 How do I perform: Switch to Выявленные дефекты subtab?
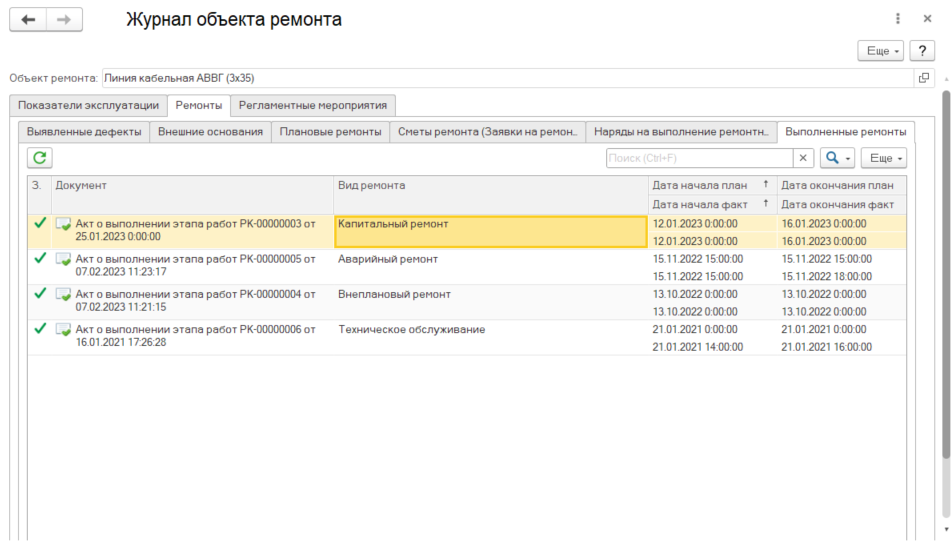point(84,132)
